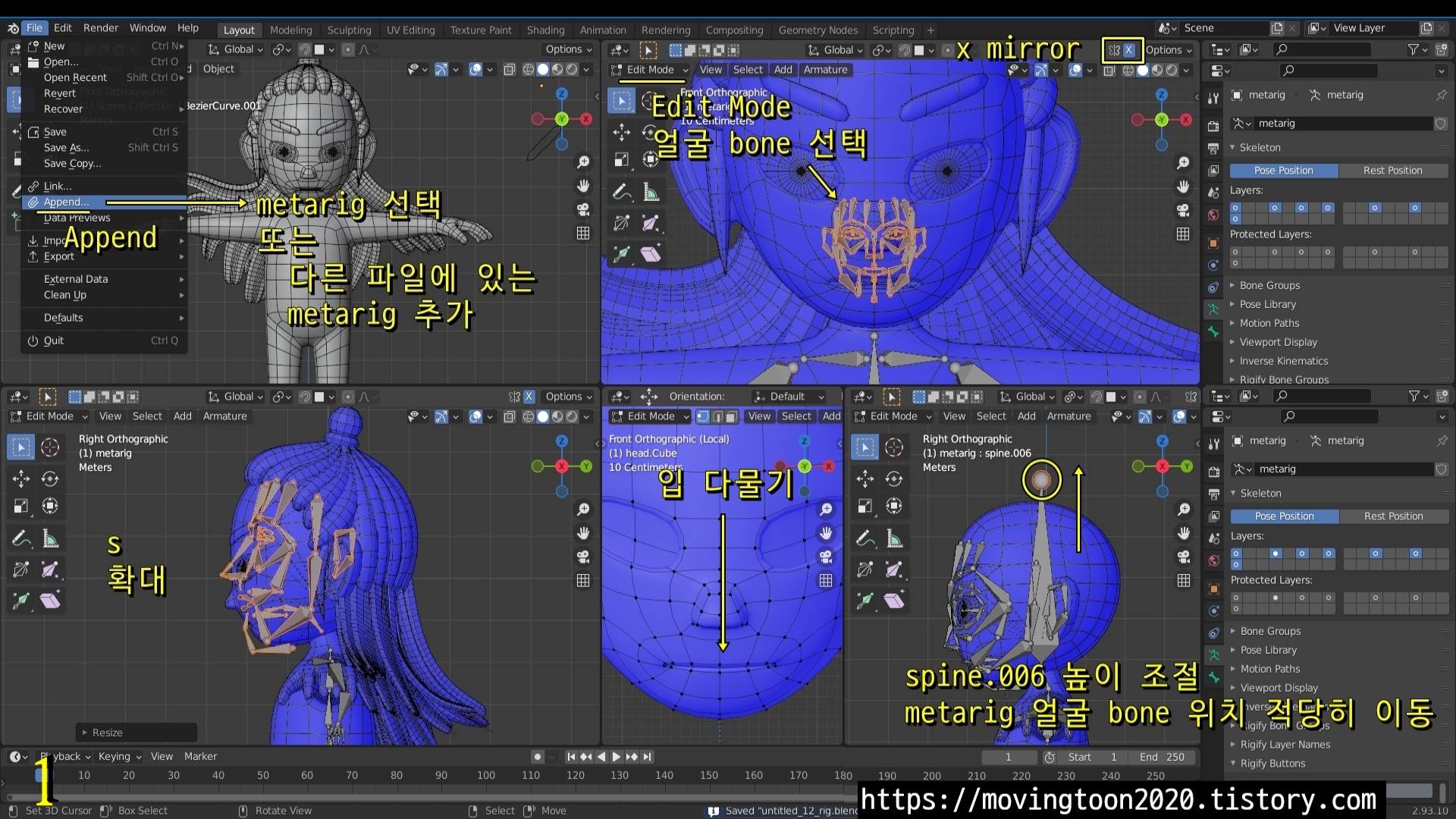Switch to the UV Editing workspace tab
The image size is (1456, 819).
pyautogui.click(x=410, y=30)
